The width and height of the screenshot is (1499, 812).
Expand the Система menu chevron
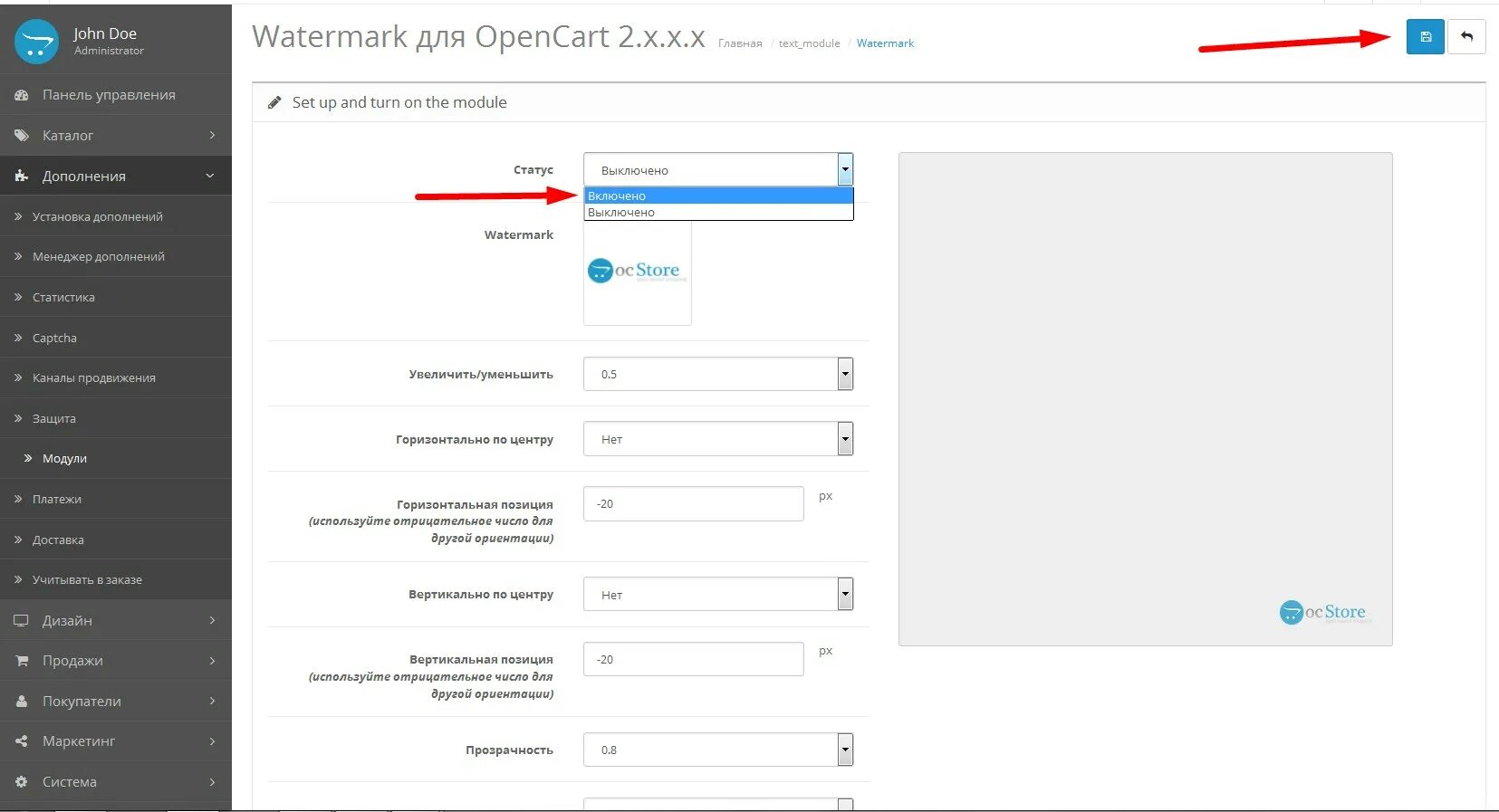212,782
